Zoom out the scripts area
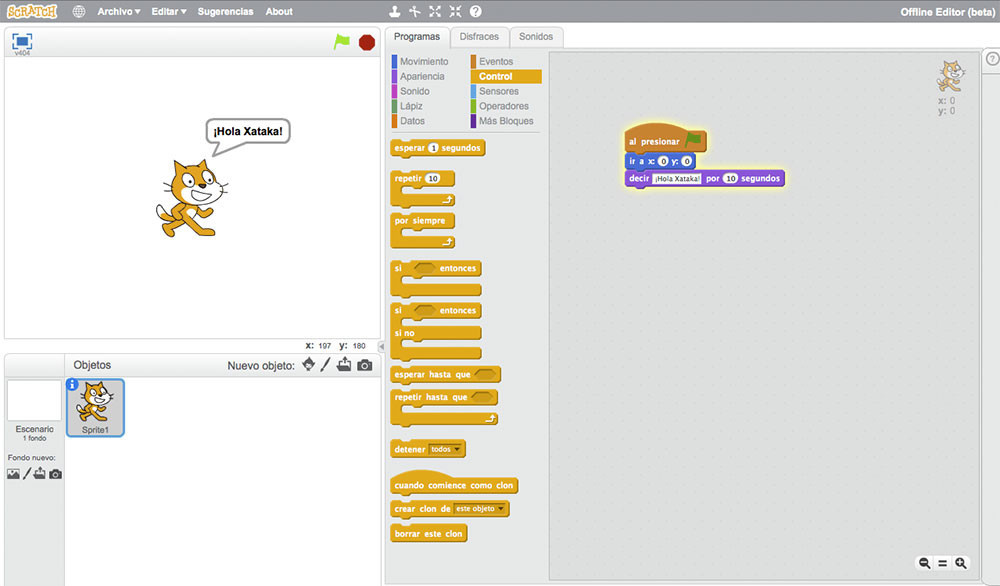Viewport: 1000px width, 586px height. [924, 563]
